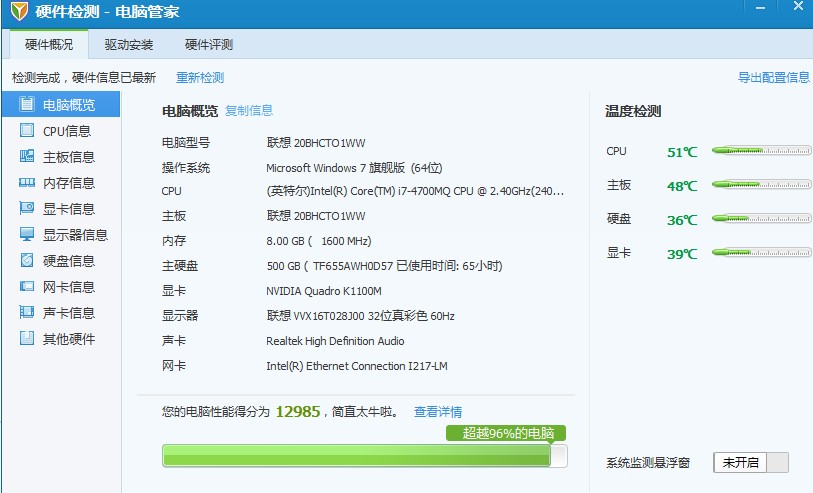Image resolution: width=813 pixels, height=493 pixels.
Task: Click 导出配置信息 to export the configuration
Action: click(773, 78)
